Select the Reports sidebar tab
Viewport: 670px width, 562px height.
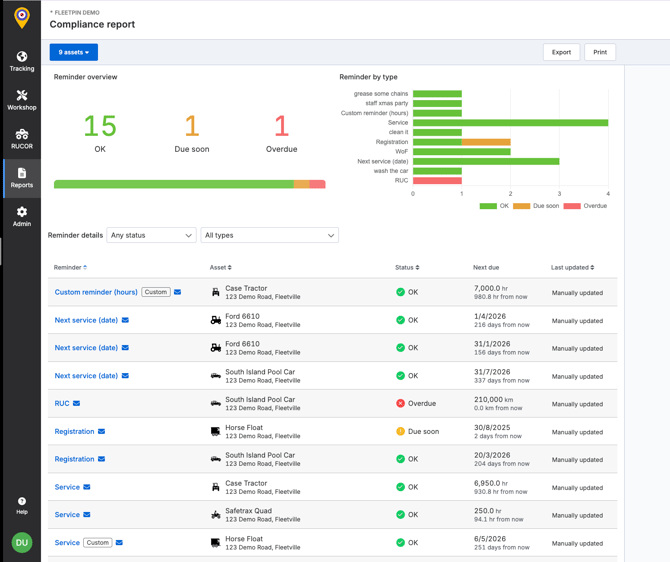pyautogui.click(x=21, y=177)
